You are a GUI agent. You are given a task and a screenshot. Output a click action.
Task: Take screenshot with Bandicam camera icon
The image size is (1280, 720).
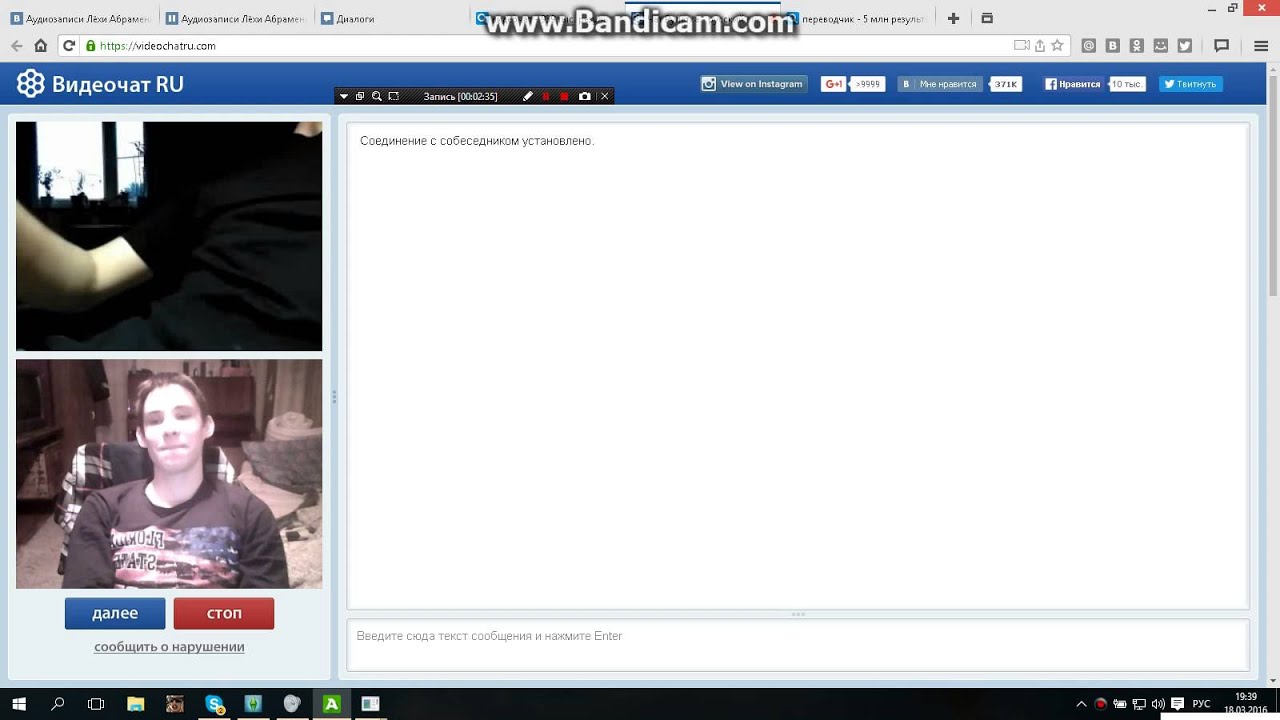(585, 97)
